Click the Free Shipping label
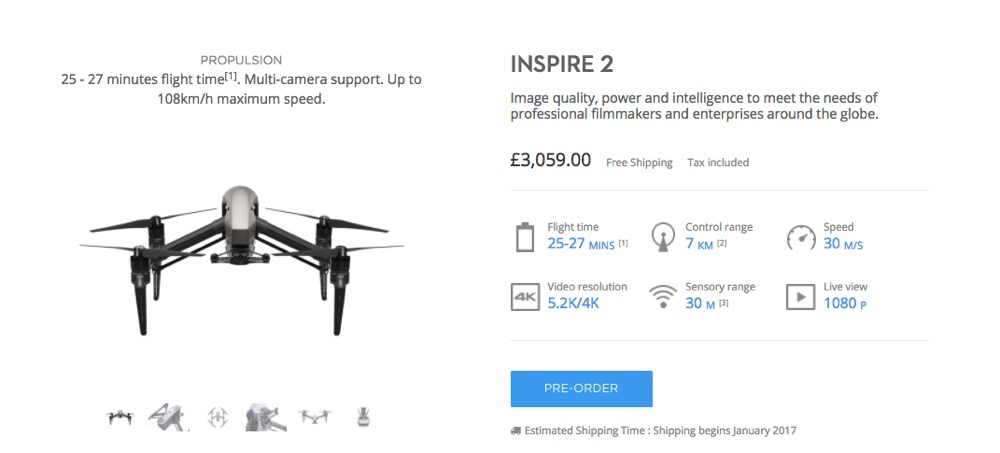Screen dimensions: 1000x453 coord(639,162)
